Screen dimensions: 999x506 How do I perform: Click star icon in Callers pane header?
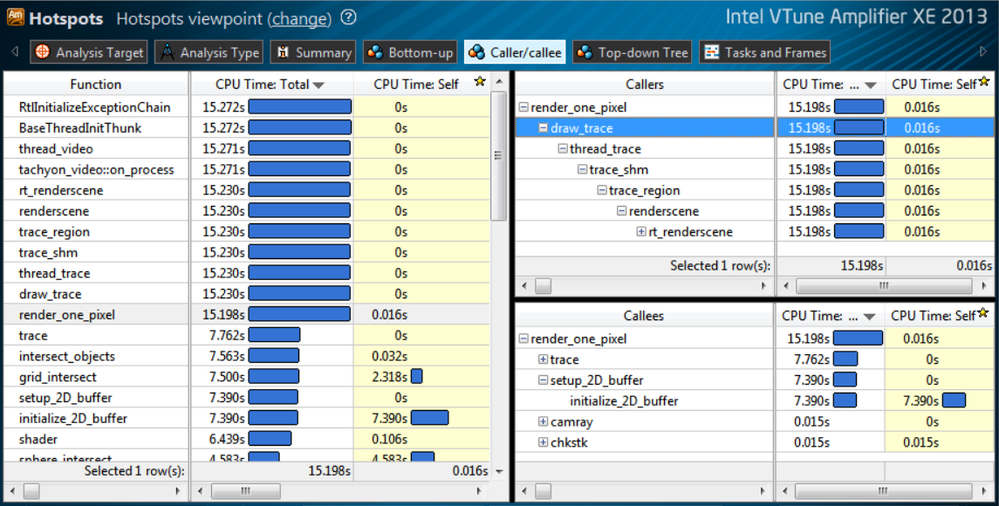coord(984,81)
